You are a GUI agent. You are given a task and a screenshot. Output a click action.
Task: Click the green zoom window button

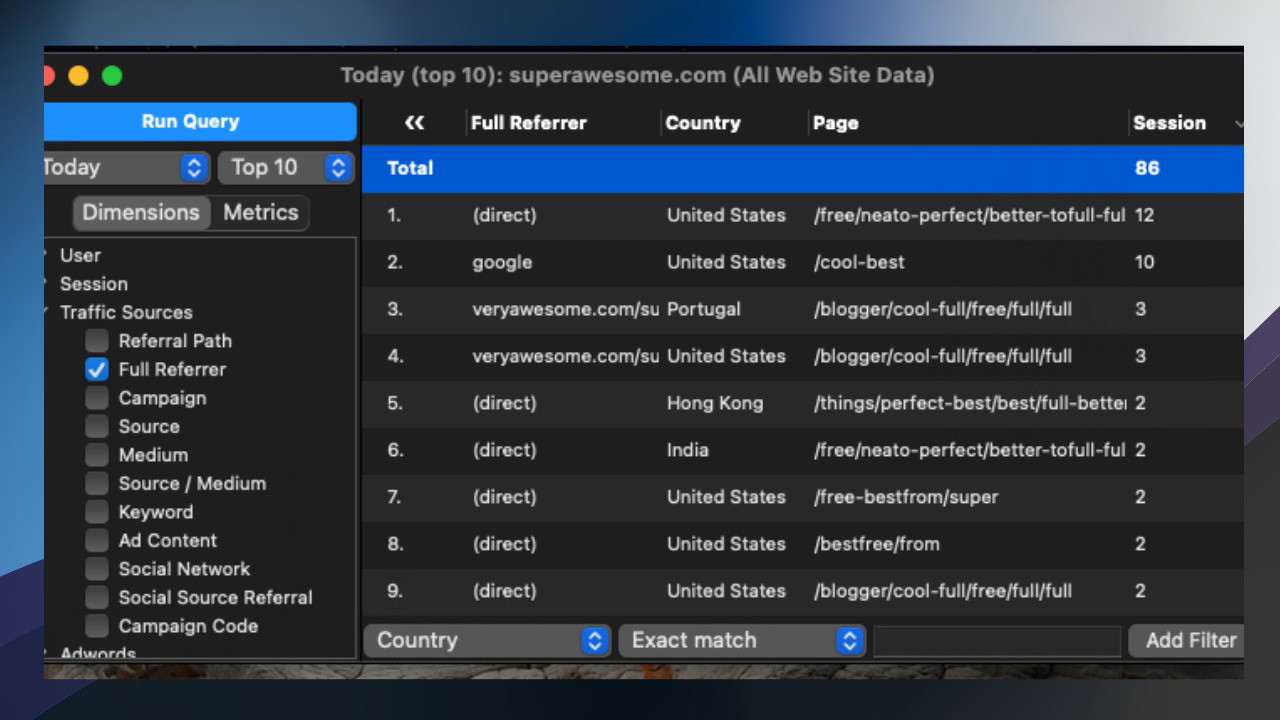112,76
